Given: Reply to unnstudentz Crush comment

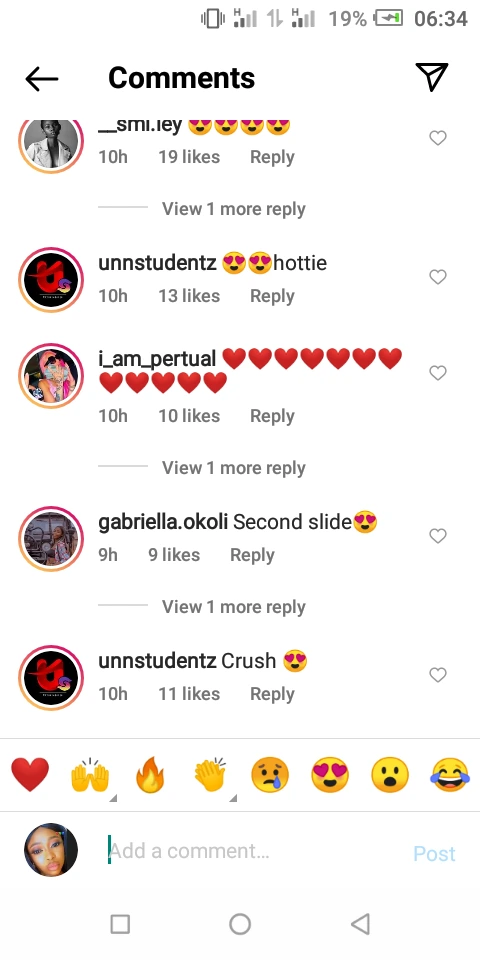Looking at the screenshot, I should click(272, 694).
